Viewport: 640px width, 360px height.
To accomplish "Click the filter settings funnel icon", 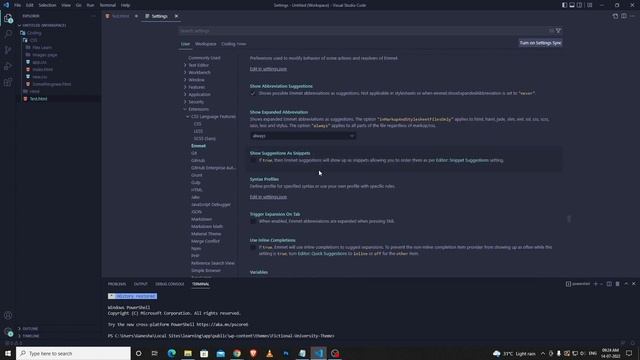I will pyautogui.click(x=558, y=31).
